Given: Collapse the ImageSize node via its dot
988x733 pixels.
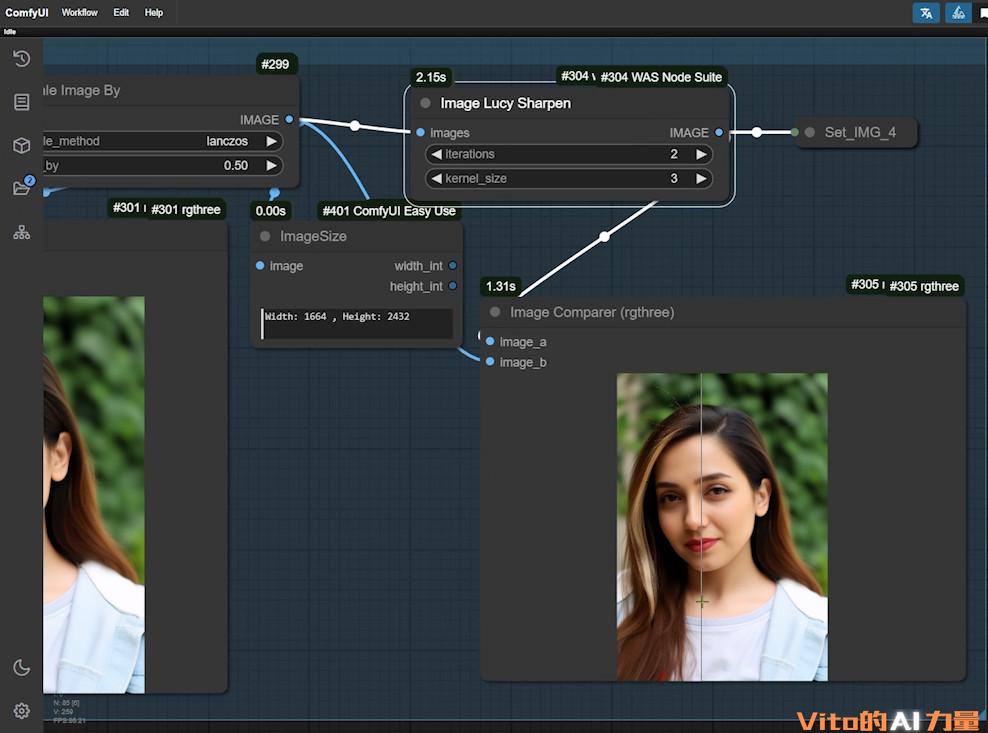Looking at the screenshot, I should (265, 236).
